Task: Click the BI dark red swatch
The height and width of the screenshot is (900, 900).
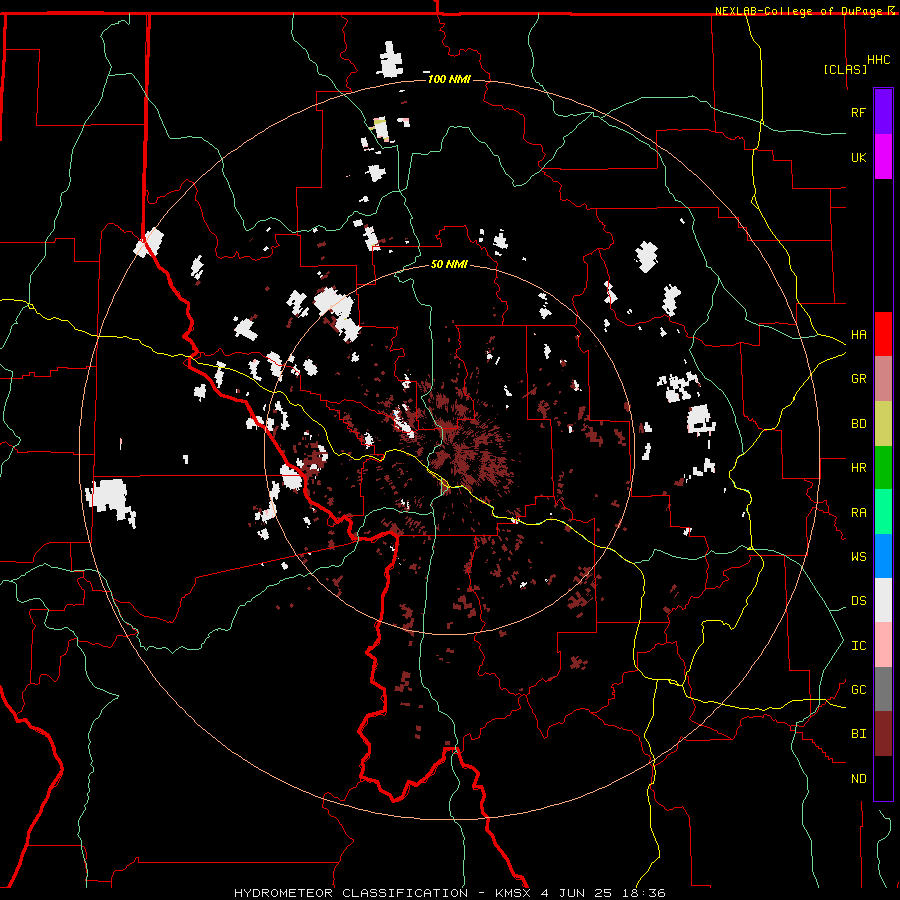Action: [x=883, y=734]
